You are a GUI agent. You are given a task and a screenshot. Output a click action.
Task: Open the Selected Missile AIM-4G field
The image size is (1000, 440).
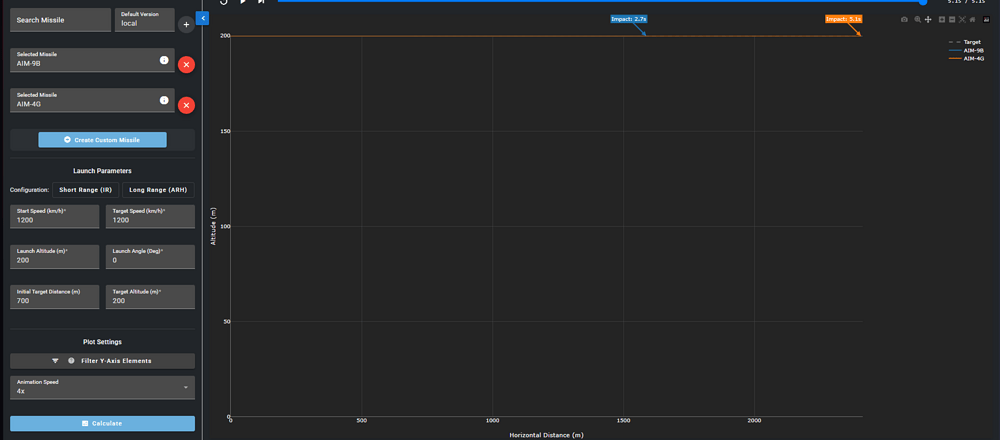click(x=92, y=100)
